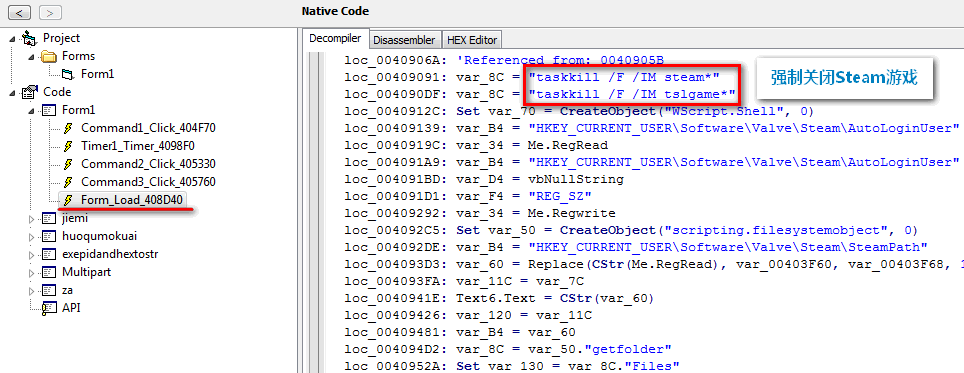
Task: Click the exepidandhextostr module icon
Action: click(48, 254)
